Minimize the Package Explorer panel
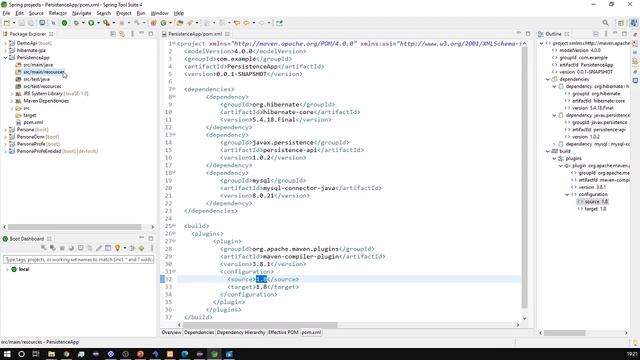640x360 pixels. [142, 33]
